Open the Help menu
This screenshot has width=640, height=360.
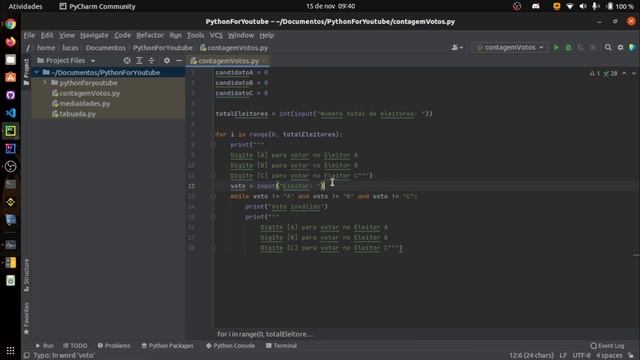tap(267, 35)
